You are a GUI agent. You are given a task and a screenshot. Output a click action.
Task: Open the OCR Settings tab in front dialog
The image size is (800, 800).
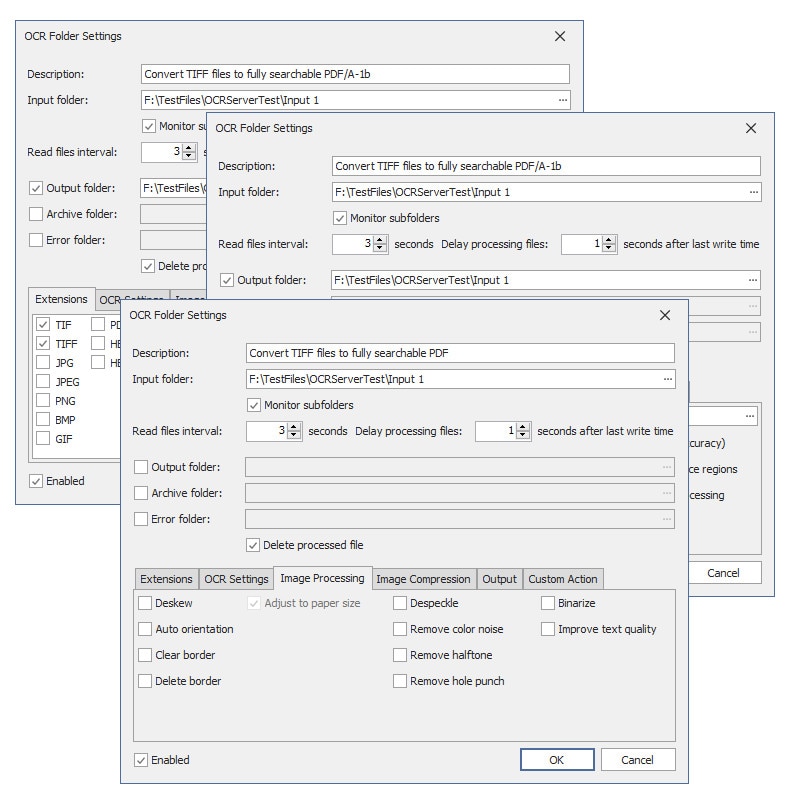click(x=236, y=579)
